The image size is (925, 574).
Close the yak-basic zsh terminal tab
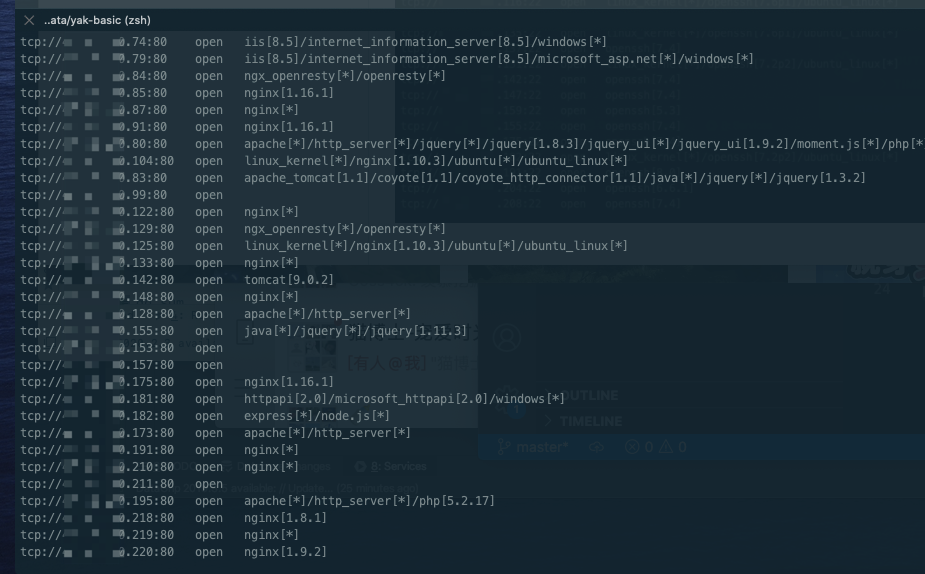pos(29,21)
